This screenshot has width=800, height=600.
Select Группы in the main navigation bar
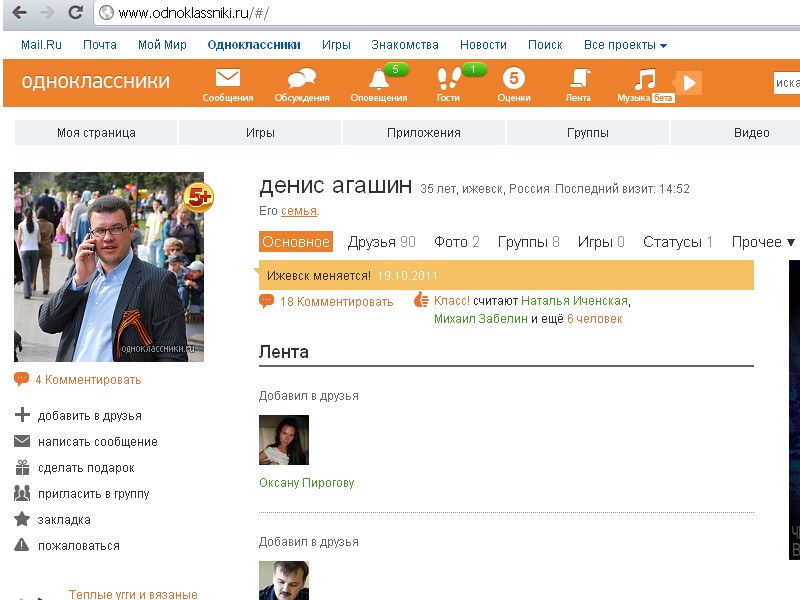[588, 133]
